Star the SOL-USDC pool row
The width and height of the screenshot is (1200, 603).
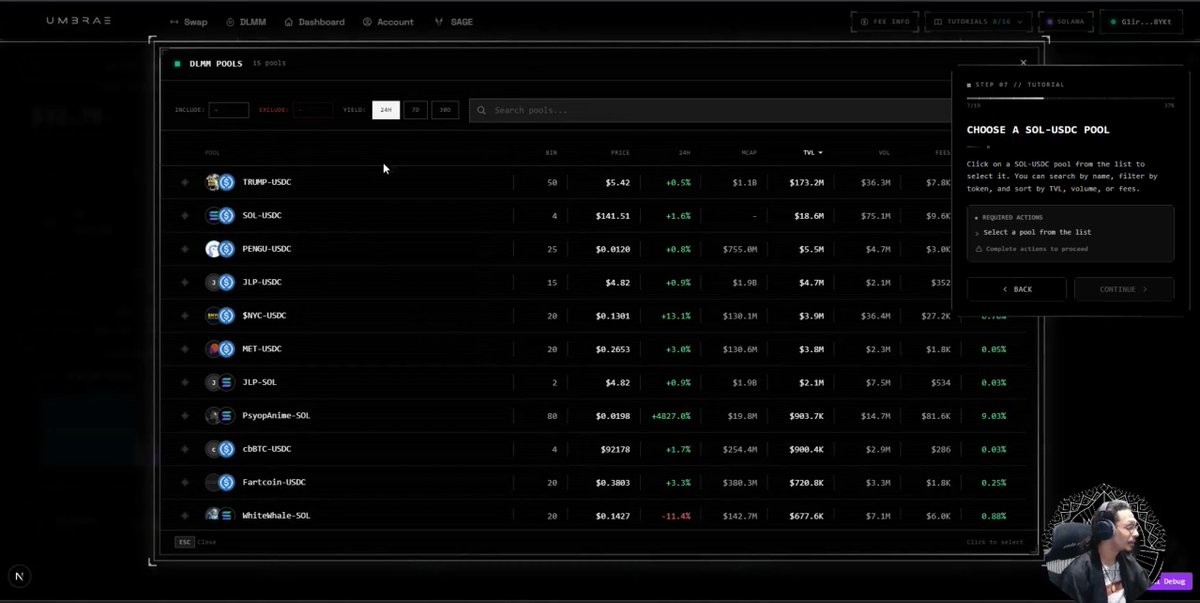coord(185,215)
